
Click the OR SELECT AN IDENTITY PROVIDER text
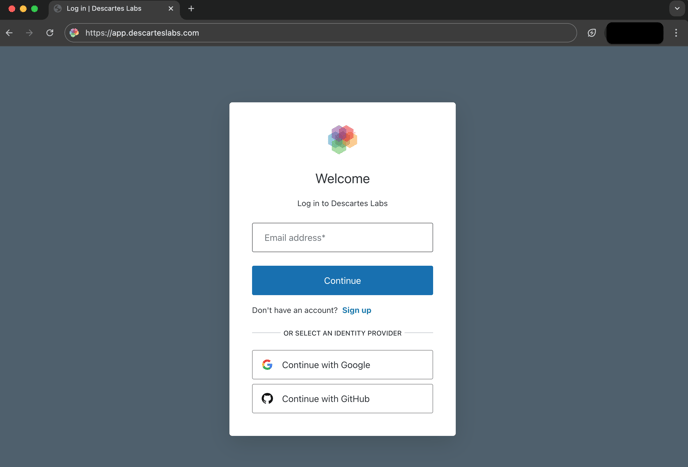342,333
